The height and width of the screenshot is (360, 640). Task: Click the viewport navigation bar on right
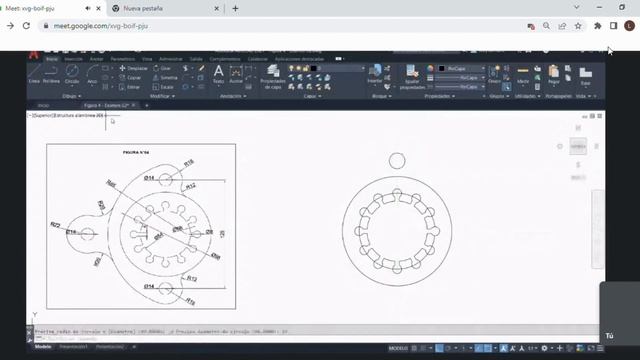pos(598,229)
